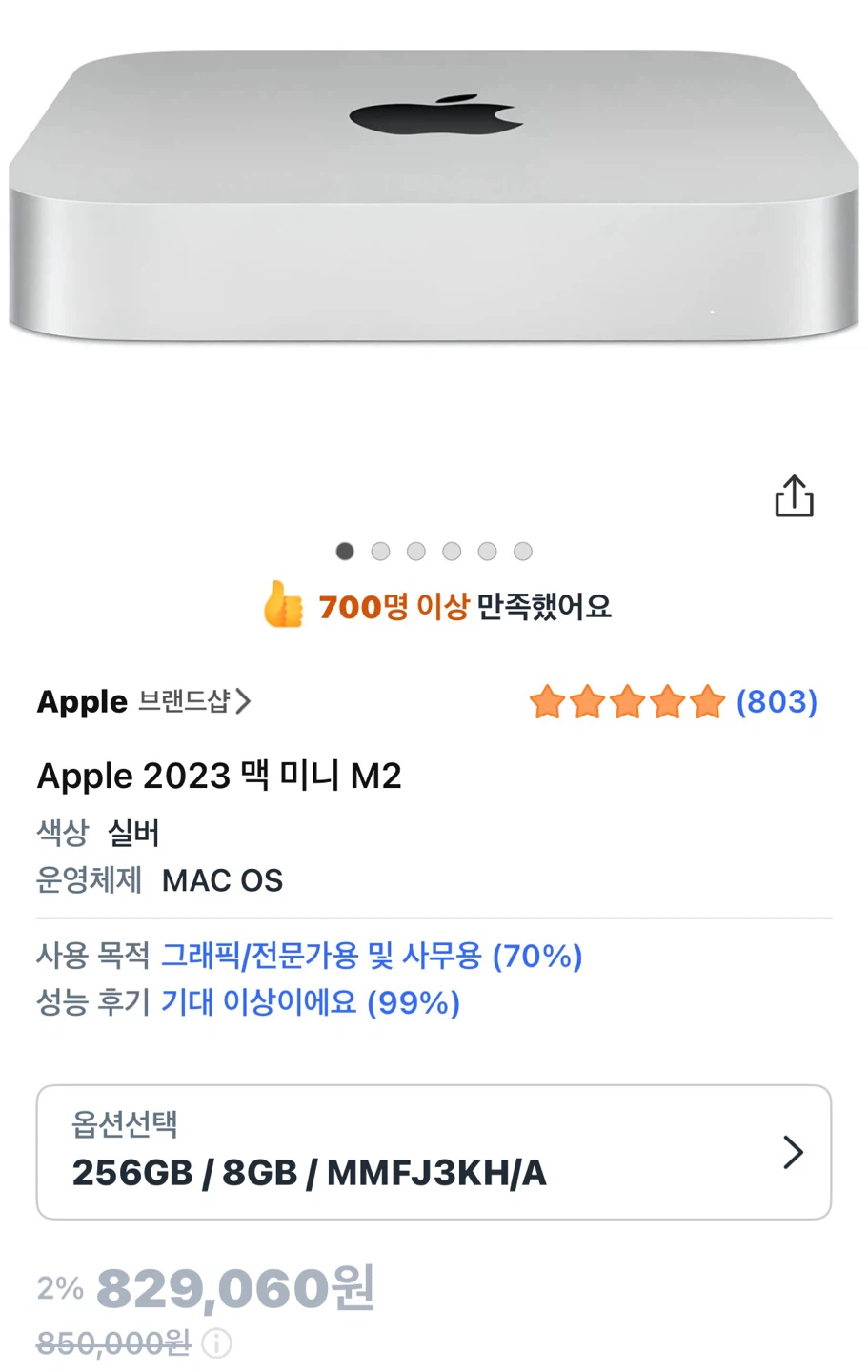The image size is (868, 1372).
Task: Switch to the third image pagination dot
Action: 416,551
